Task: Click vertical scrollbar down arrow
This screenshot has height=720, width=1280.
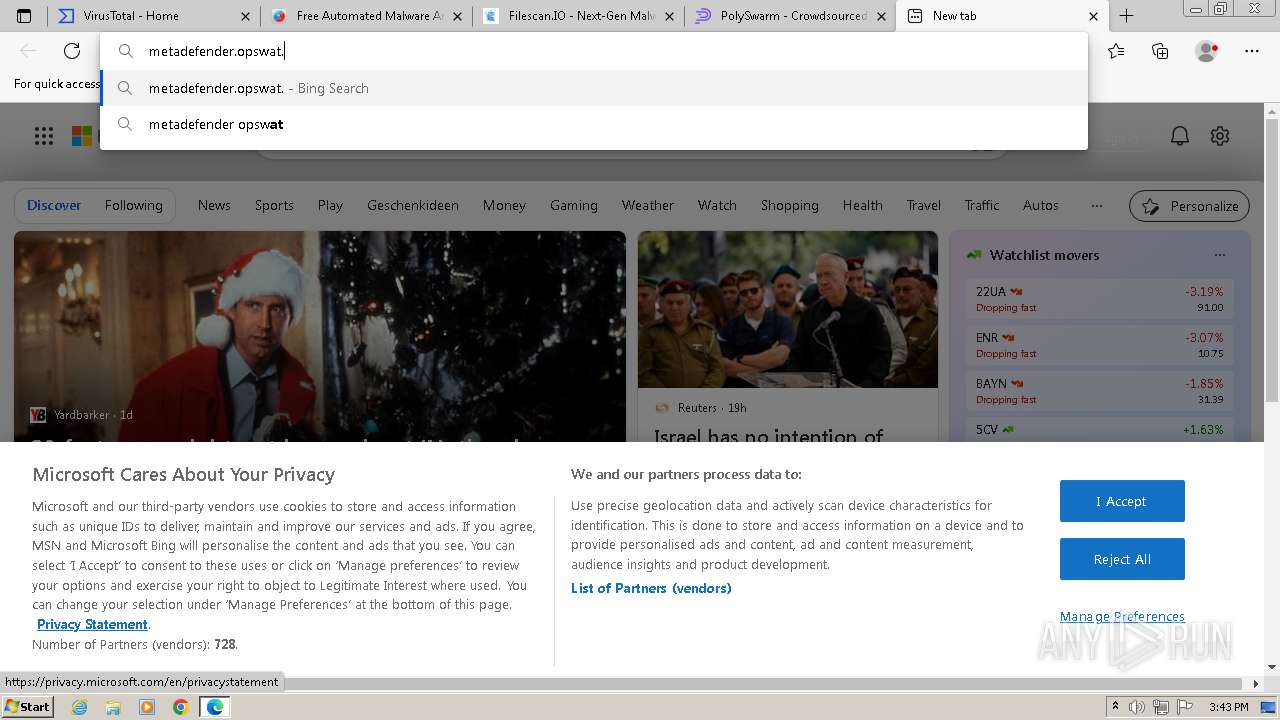Action: pyautogui.click(x=1272, y=667)
